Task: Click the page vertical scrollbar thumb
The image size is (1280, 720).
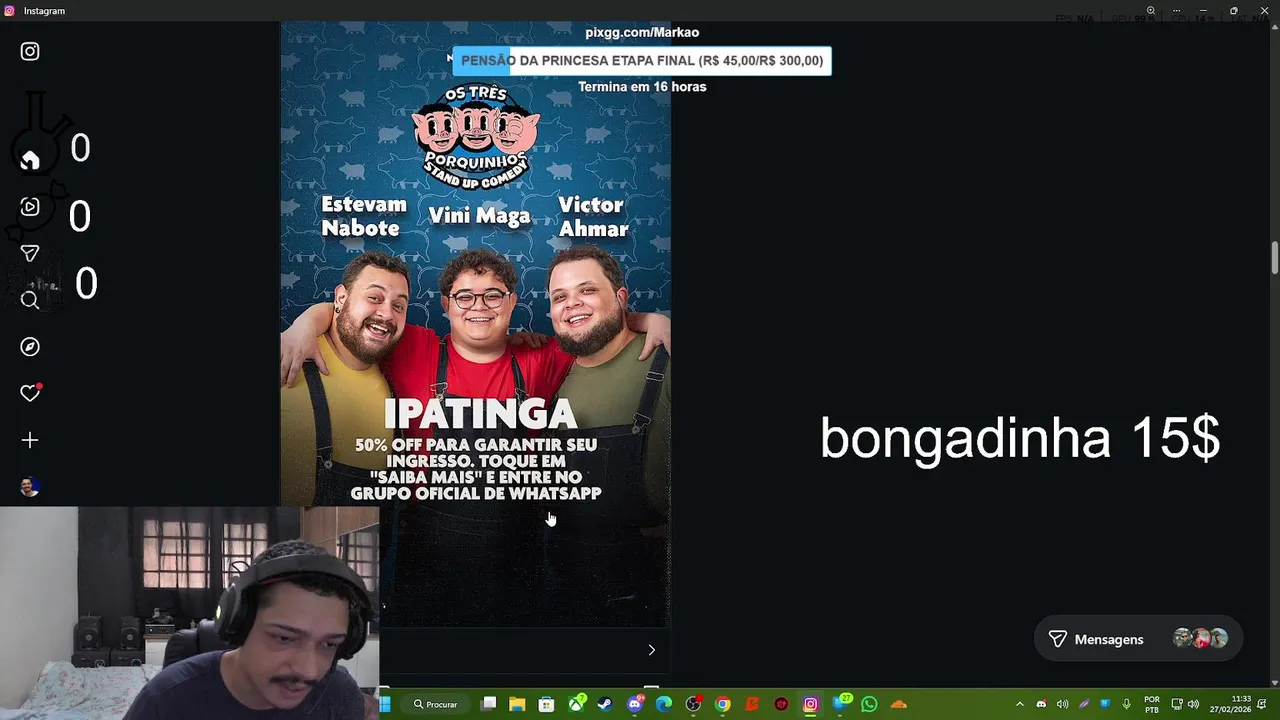Action: [x=1274, y=257]
